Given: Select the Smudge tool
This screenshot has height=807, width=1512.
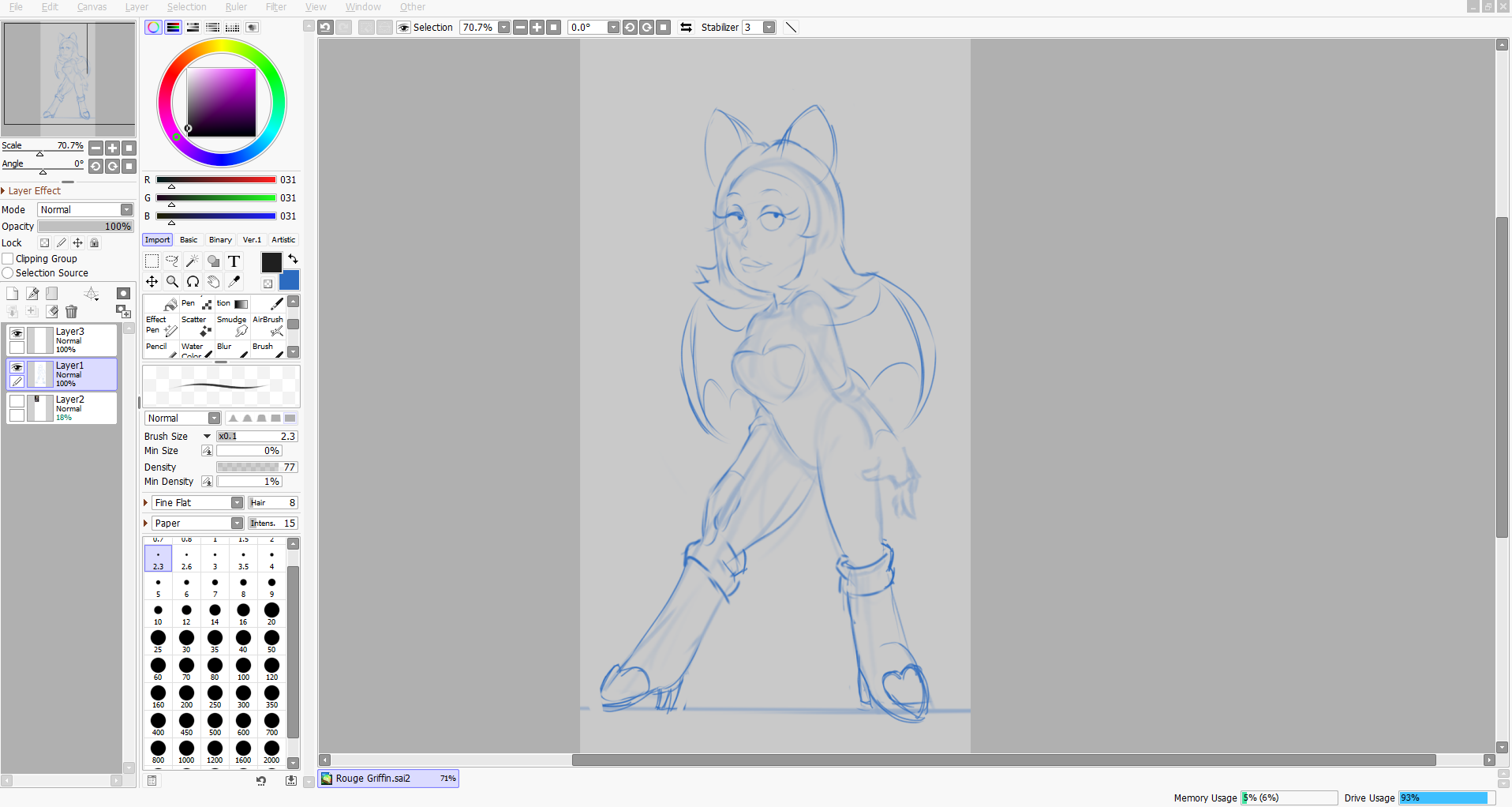Looking at the screenshot, I should pos(233,325).
